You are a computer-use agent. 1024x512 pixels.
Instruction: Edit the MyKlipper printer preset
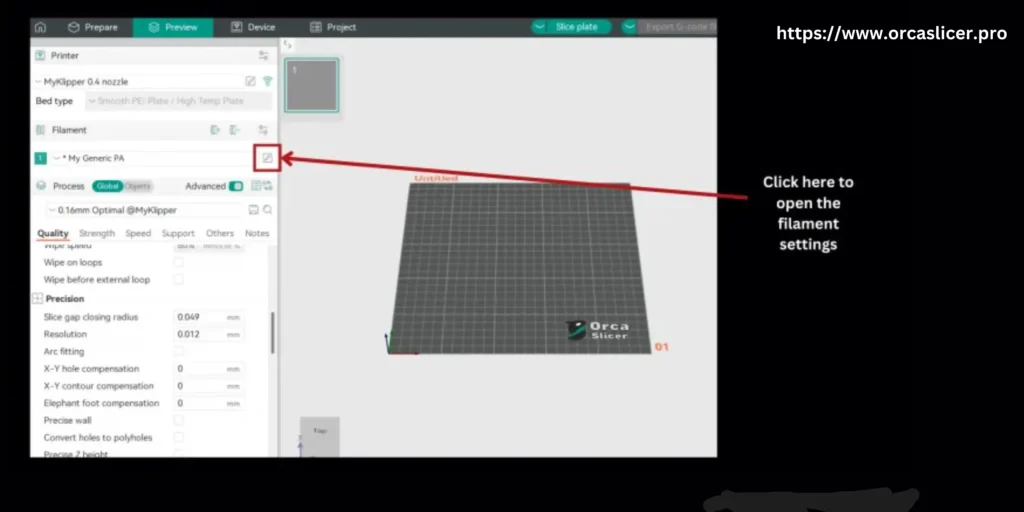(x=250, y=82)
